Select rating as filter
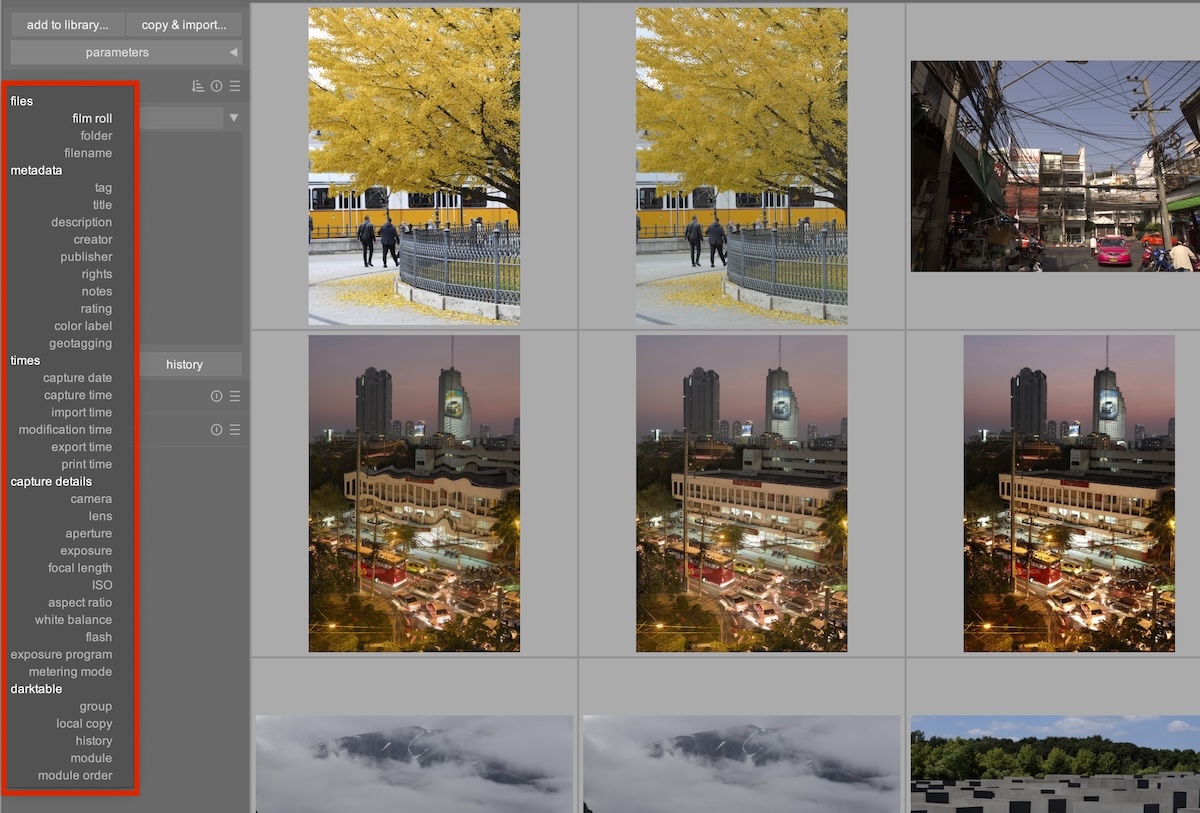The width and height of the screenshot is (1200, 813). click(x=96, y=309)
